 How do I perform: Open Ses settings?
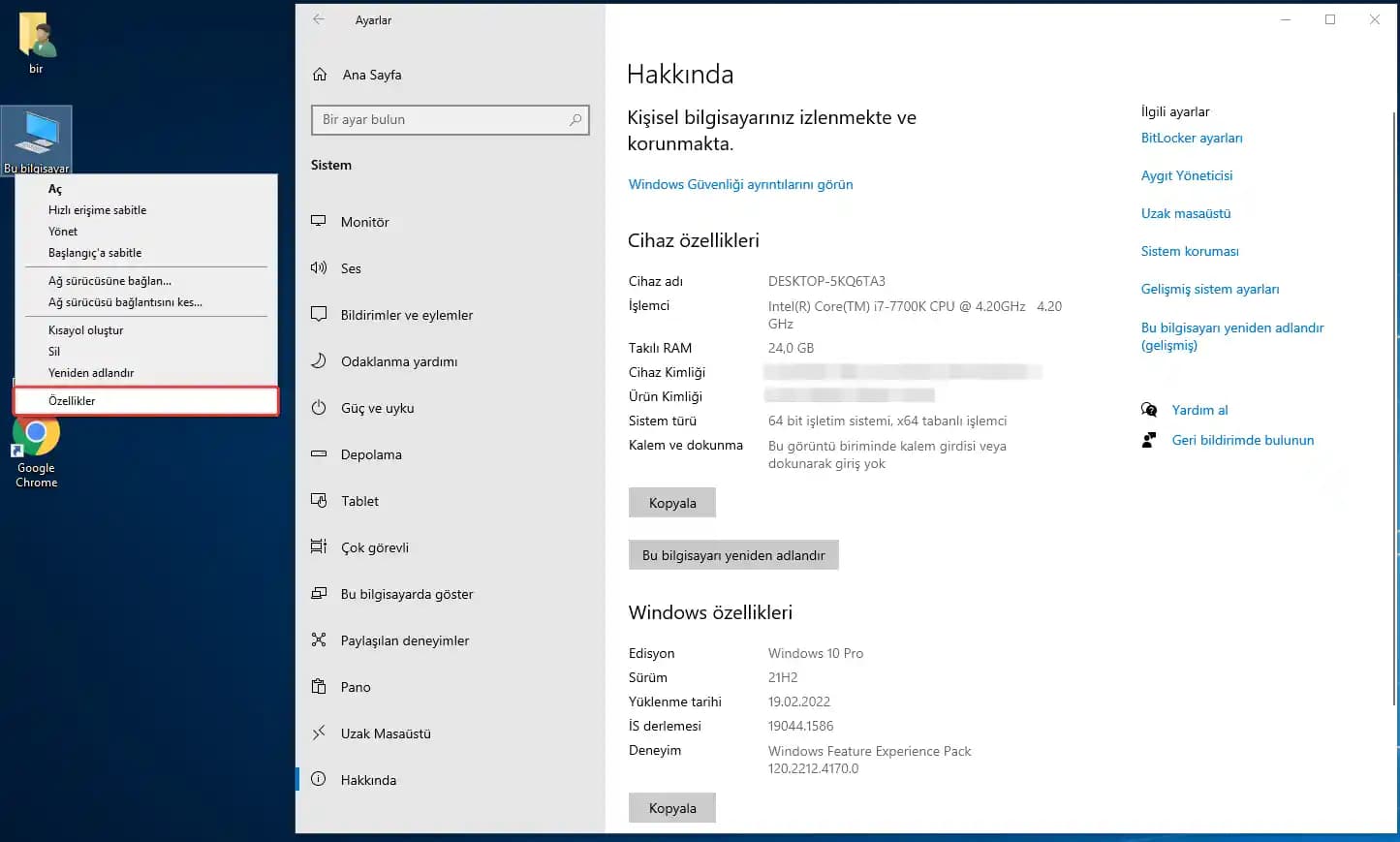351,268
